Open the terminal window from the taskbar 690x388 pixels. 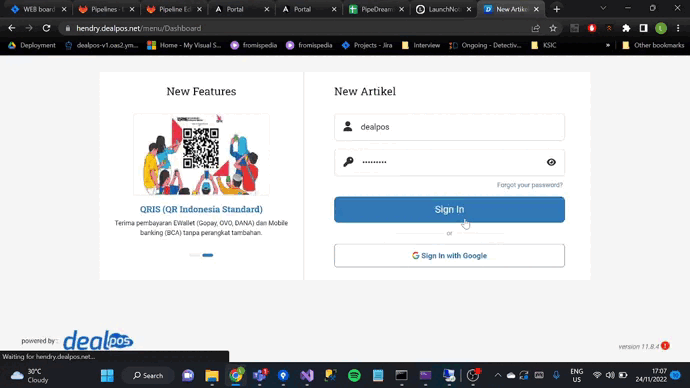[x=401, y=376]
